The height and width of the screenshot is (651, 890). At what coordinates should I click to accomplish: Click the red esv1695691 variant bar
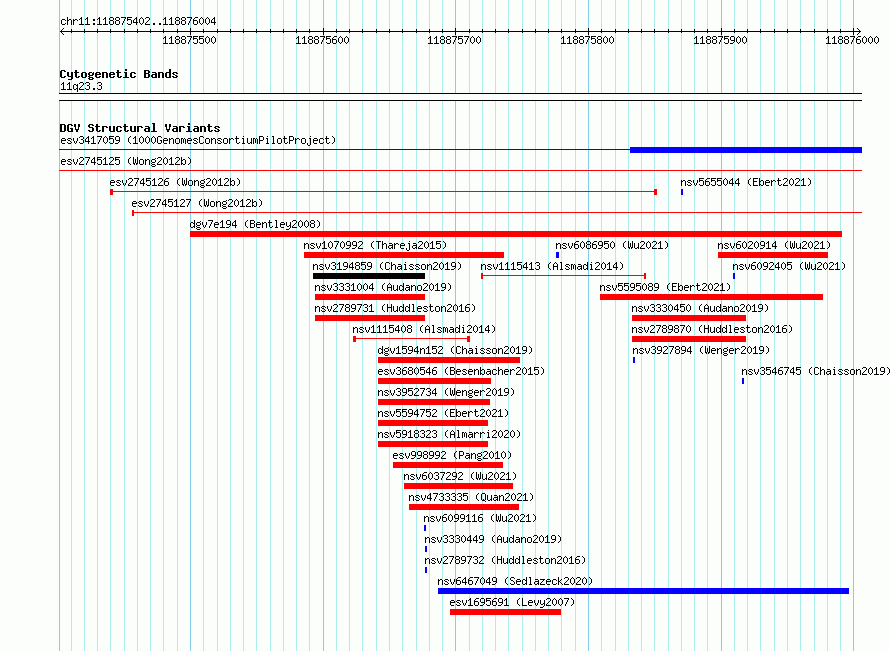point(505,612)
